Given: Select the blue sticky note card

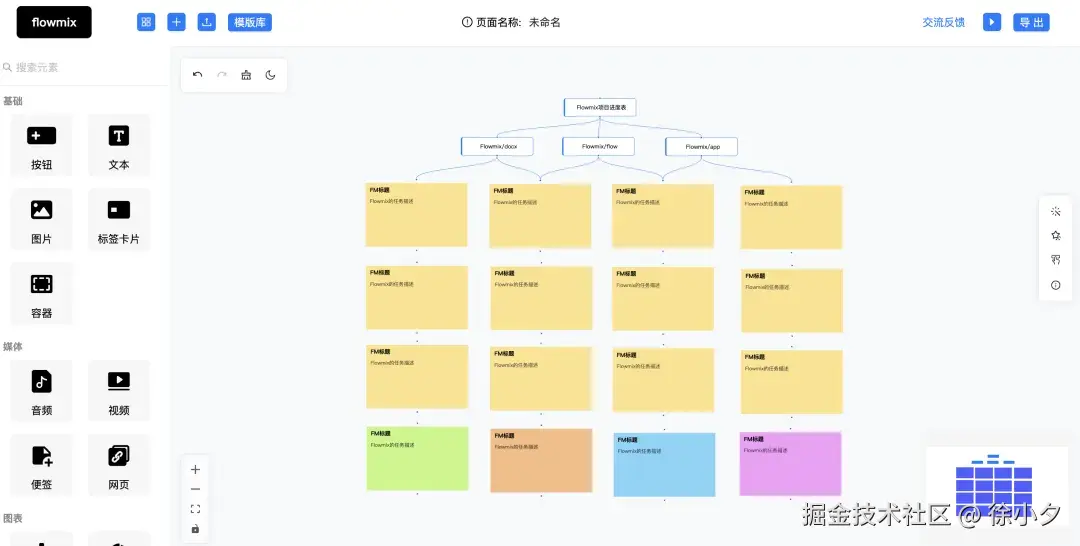Looking at the screenshot, I should click(664, 464).
